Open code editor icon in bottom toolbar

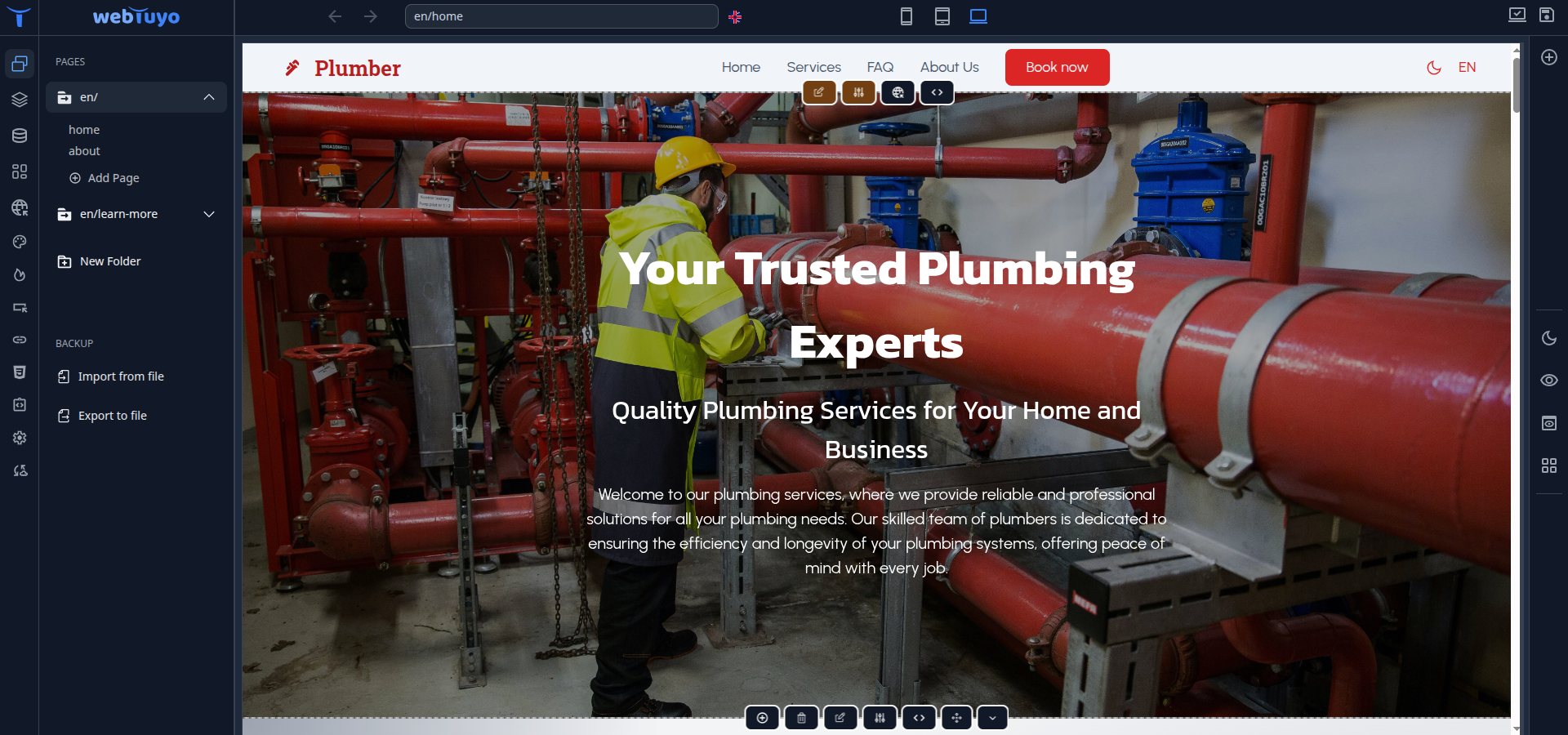pyautogui.click(x=919, y=718)
